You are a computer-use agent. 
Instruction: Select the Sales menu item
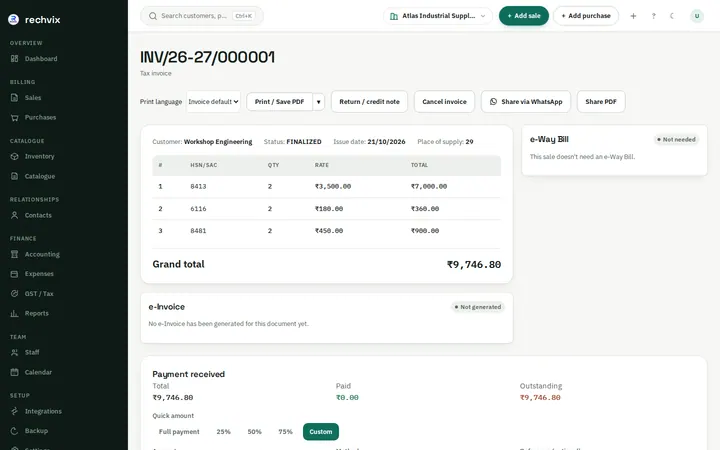pyautogui.click(x=33, y=98)
